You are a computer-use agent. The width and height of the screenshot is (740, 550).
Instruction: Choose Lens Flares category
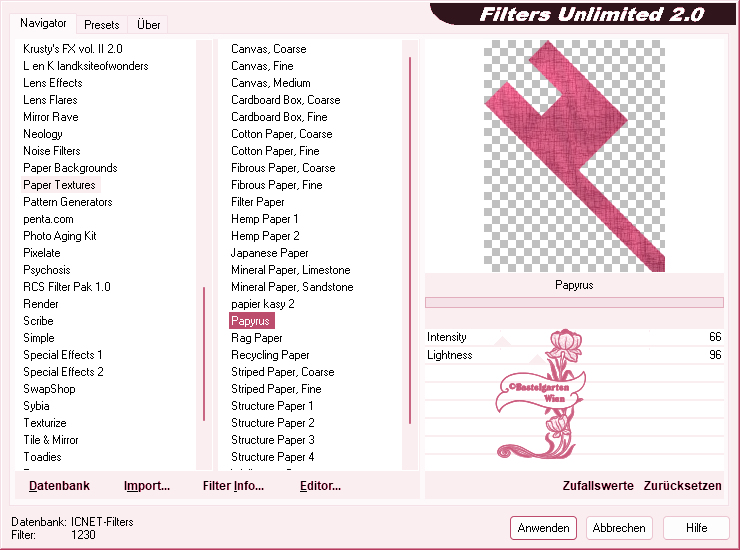[50, 100]
